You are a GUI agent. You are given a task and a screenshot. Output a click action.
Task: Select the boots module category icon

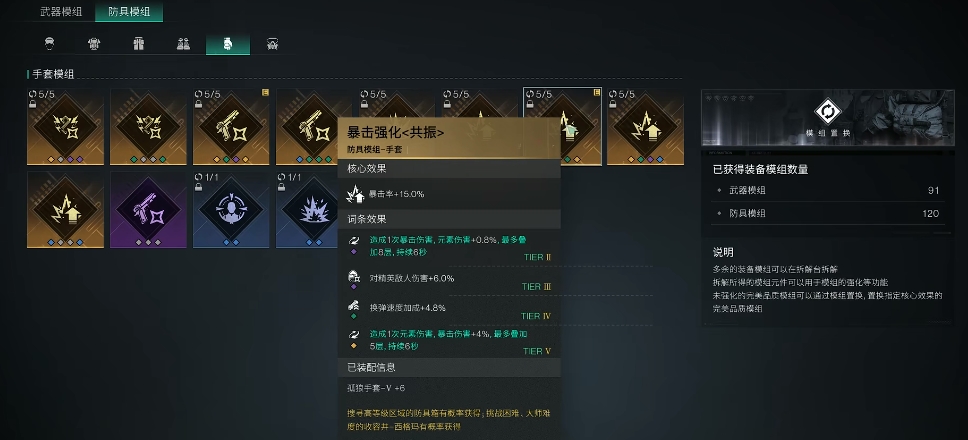[183, 44]
